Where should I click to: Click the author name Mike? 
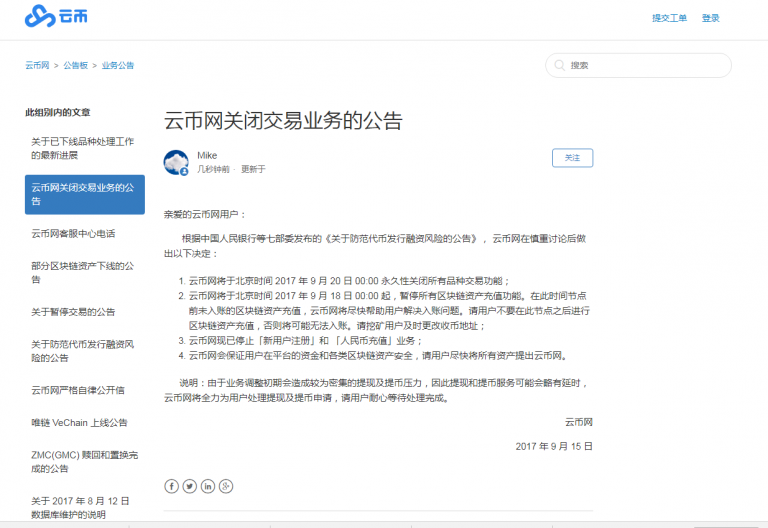[207, 155]
